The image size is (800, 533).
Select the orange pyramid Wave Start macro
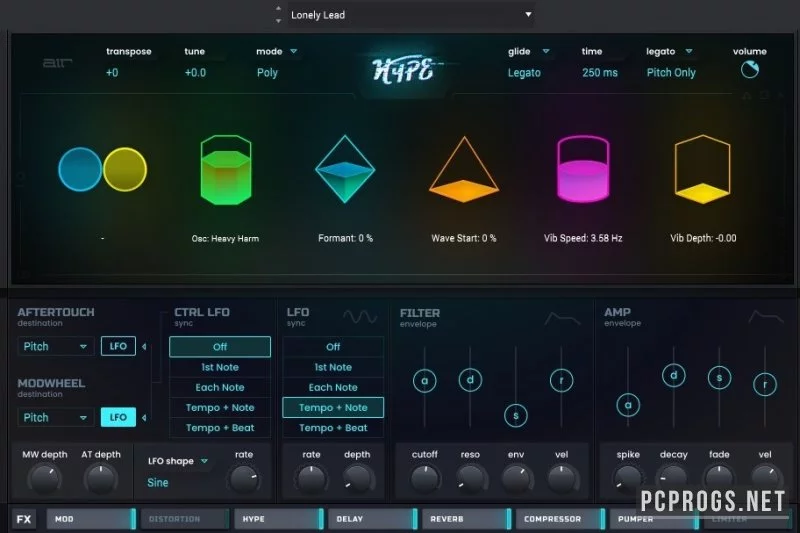coord(464,169)
